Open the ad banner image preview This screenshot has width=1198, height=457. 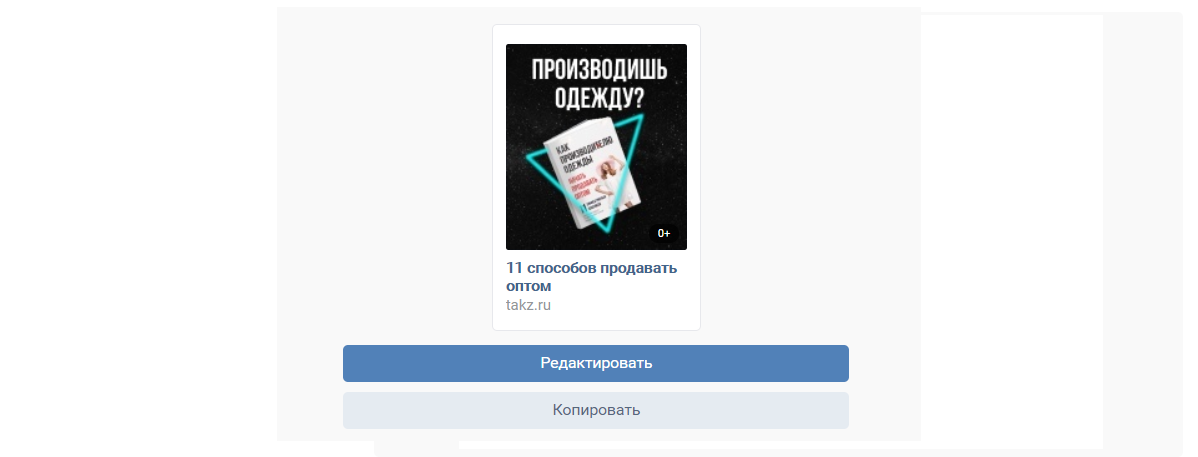click(596, 147)
